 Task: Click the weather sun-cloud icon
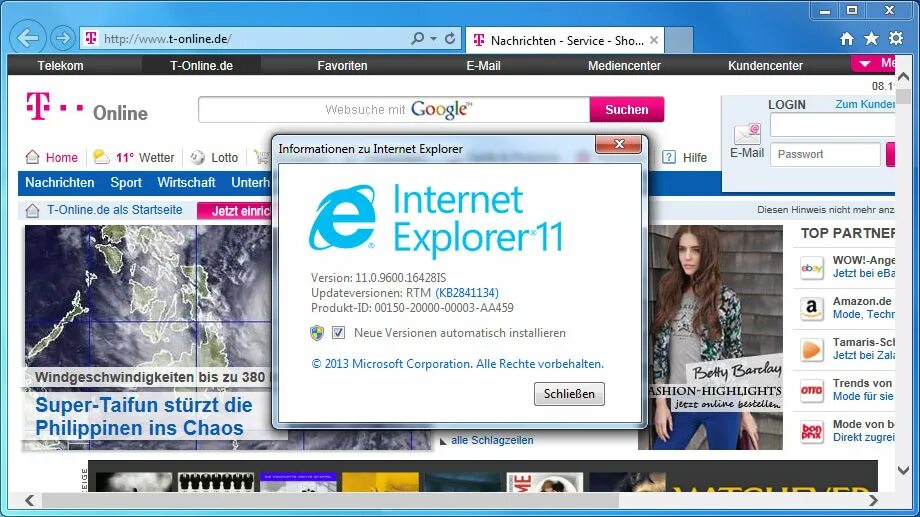pos(102,156)
